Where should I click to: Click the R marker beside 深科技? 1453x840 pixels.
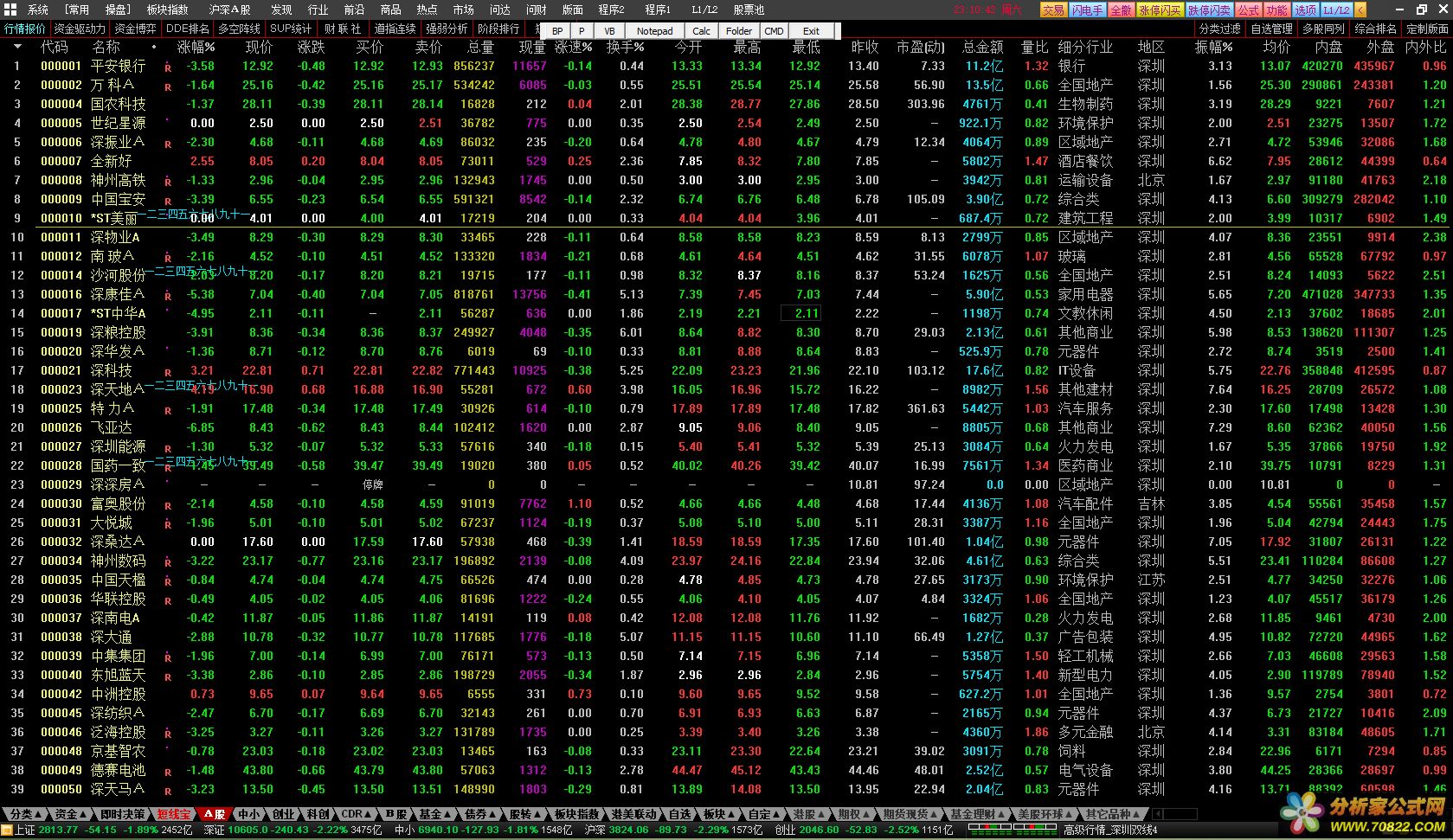[168, 371]
